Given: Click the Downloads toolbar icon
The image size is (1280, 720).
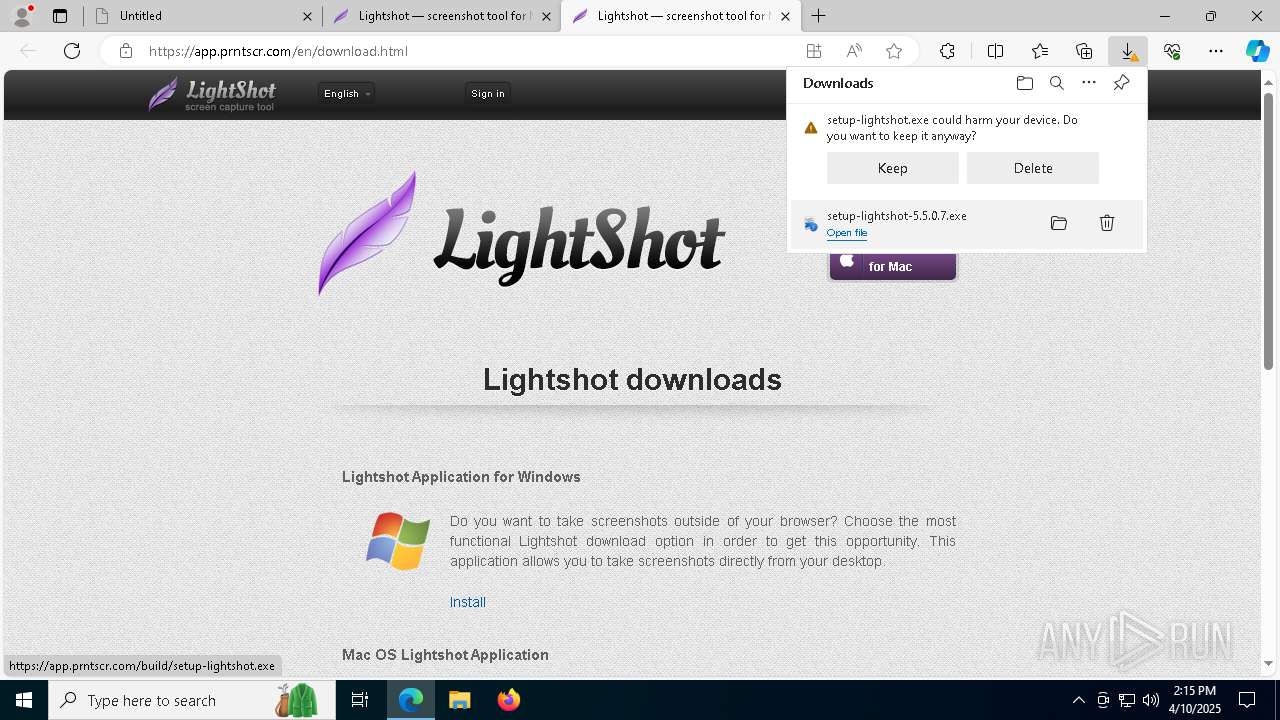Looking at the screenshot, I should point(1128,51).
